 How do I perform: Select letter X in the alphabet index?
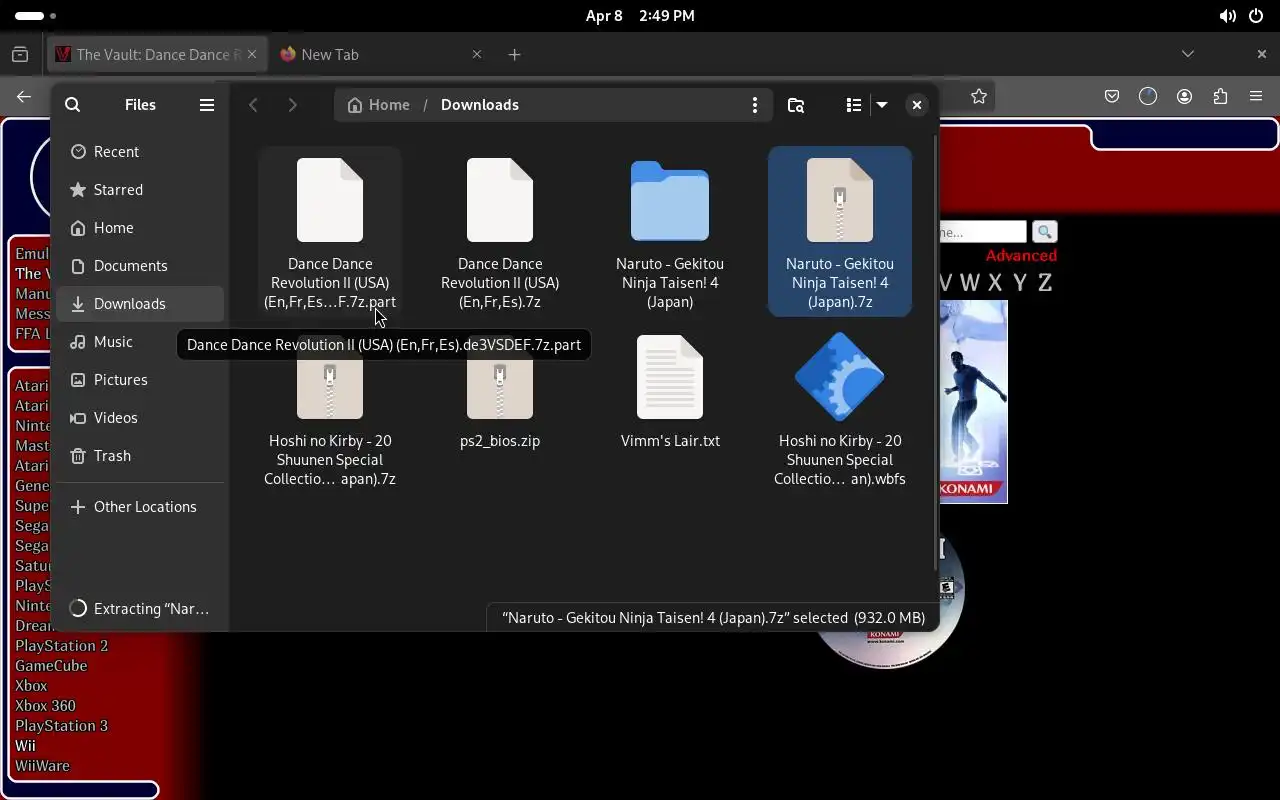coord(995,283)
